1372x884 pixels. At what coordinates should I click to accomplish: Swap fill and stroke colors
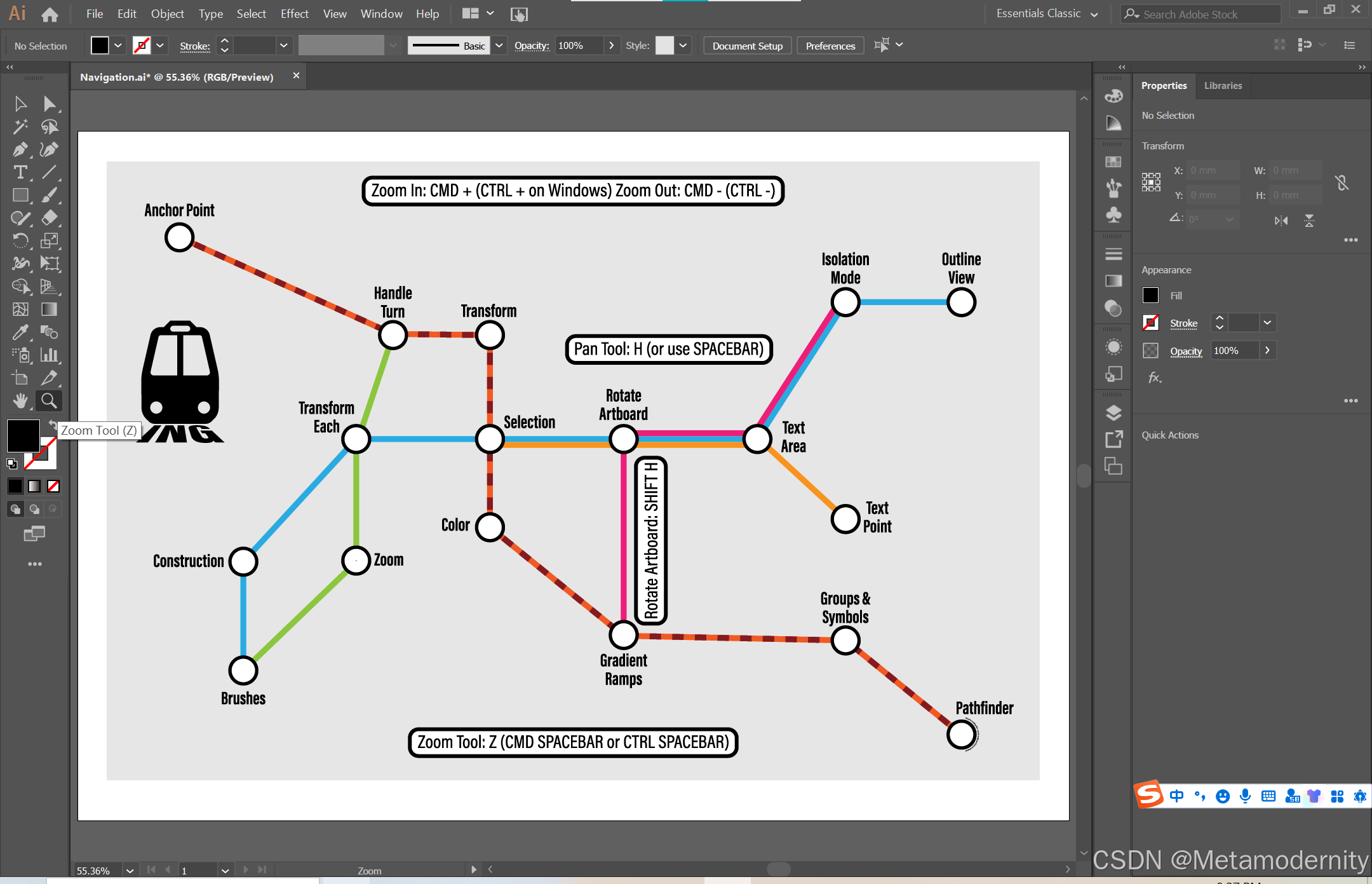(52, 424)
